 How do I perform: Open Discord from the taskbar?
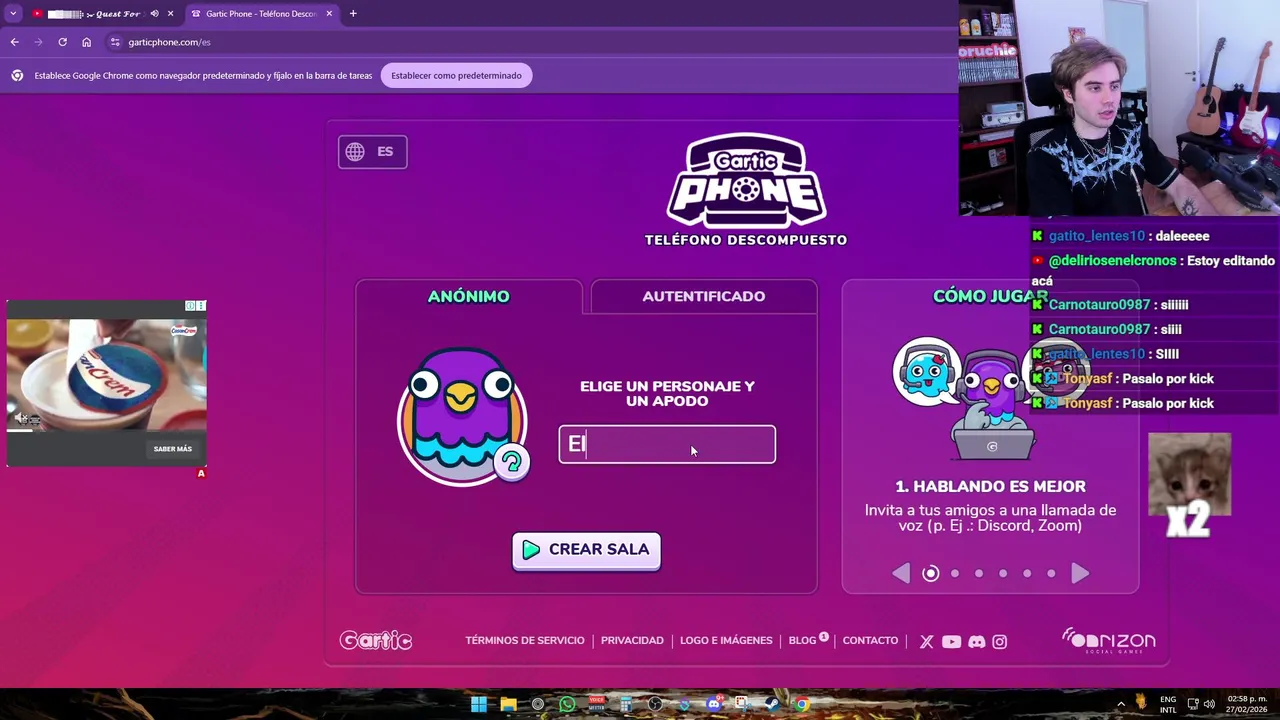713,704
